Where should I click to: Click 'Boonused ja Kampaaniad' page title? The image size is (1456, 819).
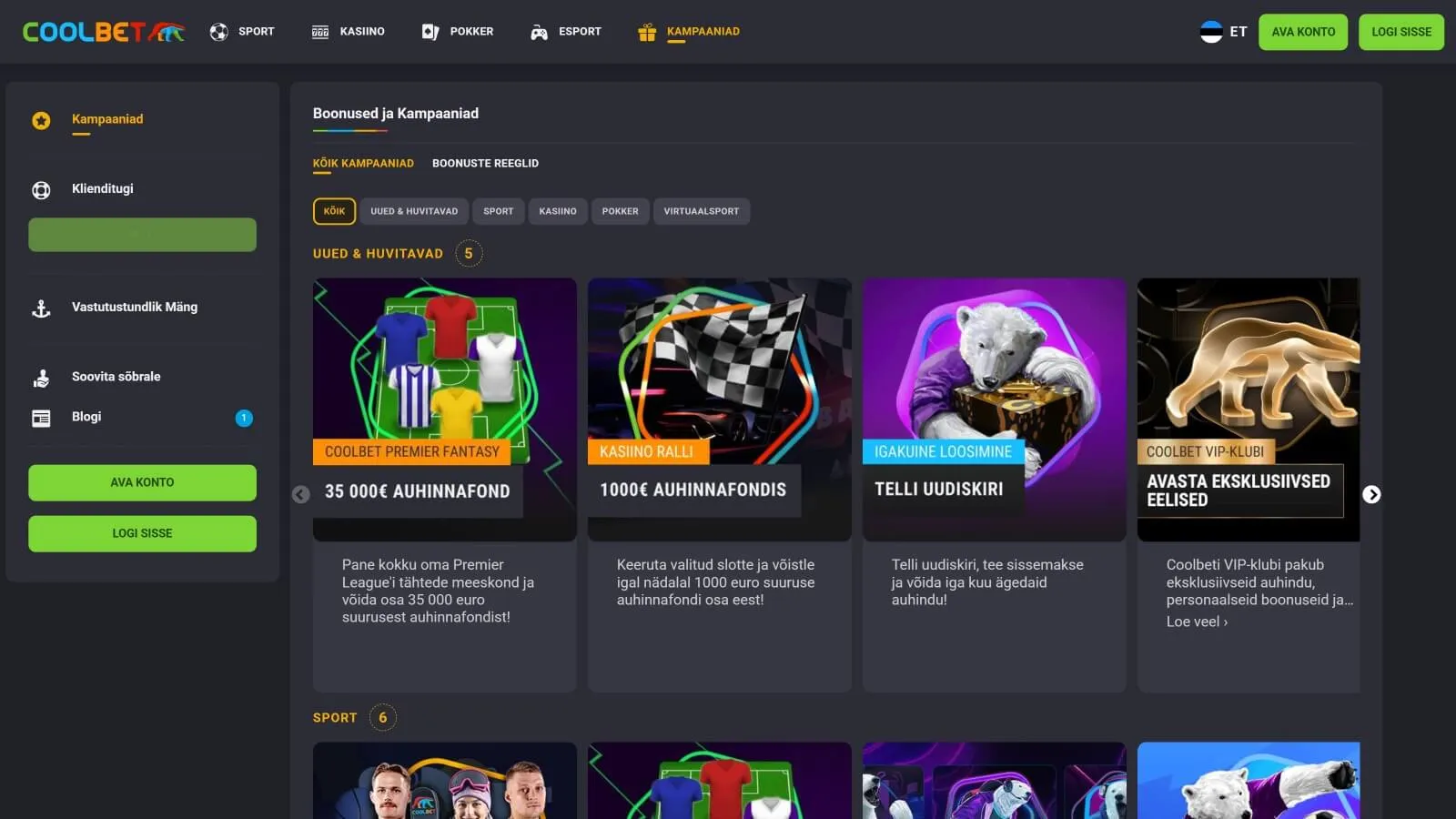point(396,114)
